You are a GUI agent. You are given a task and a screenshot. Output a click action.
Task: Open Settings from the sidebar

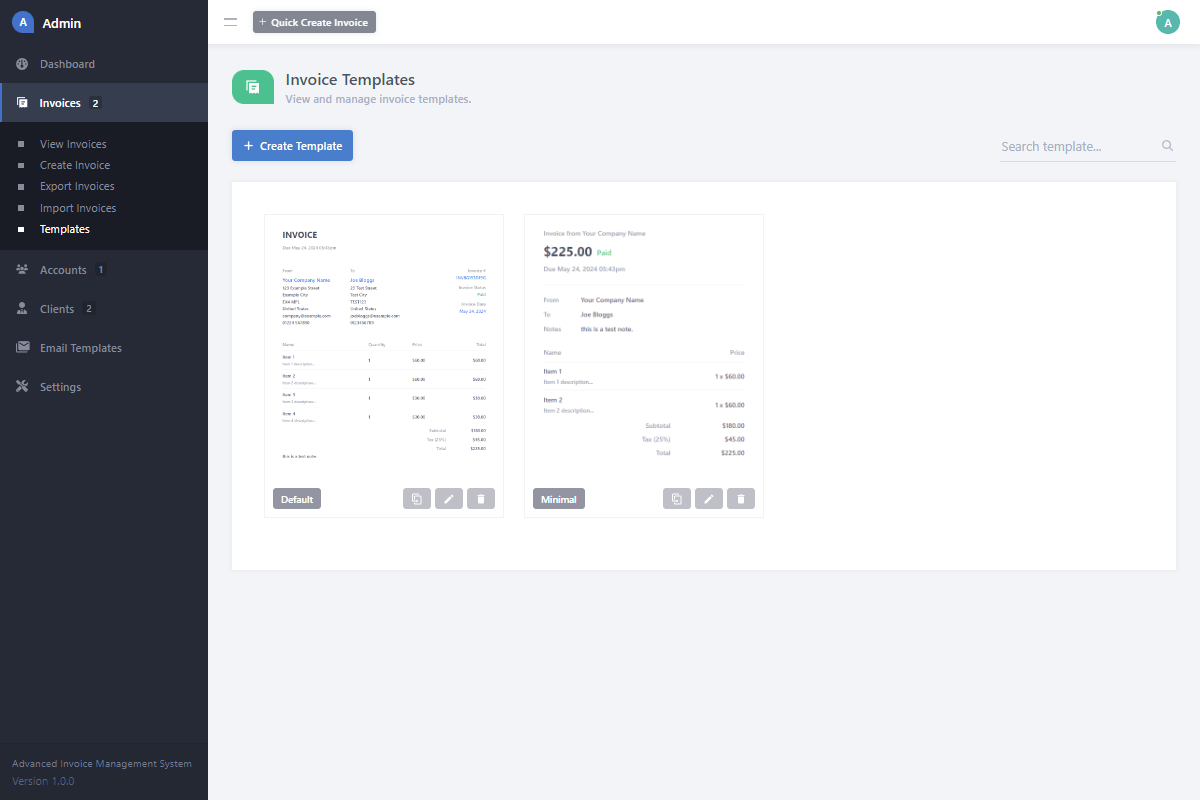click(x=60, y=387)
